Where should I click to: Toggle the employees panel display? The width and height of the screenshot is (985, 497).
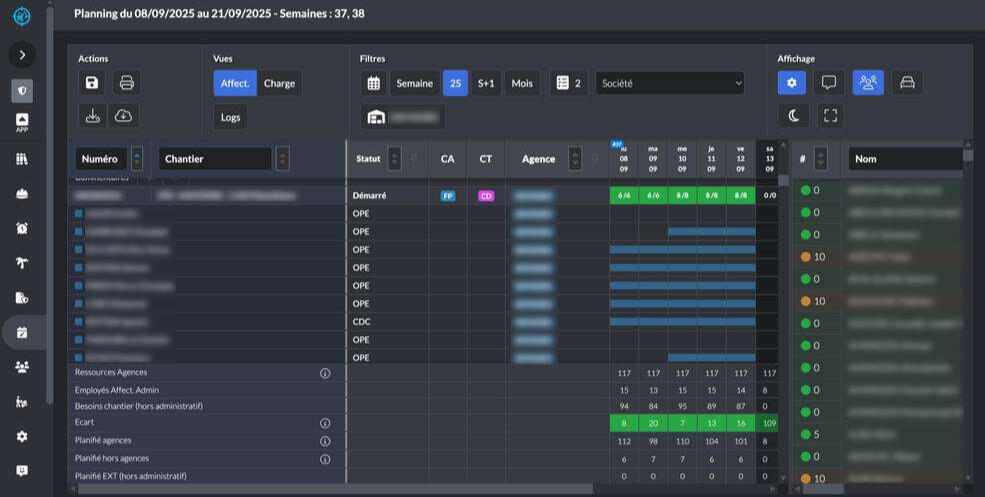click(x=868, y=83)
